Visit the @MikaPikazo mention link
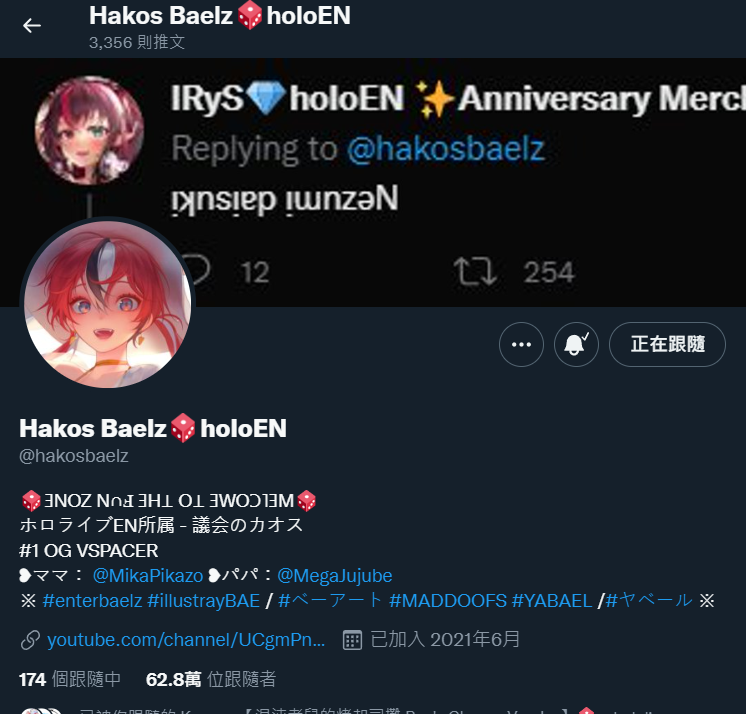The width and height of the screenshot is (746, 714). (148, 576)
